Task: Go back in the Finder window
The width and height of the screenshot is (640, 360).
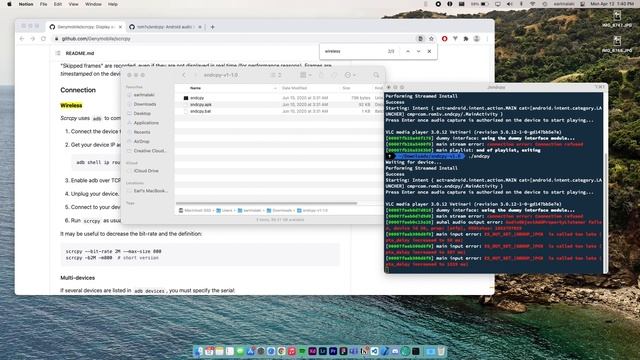Action: tap(184, 75)
